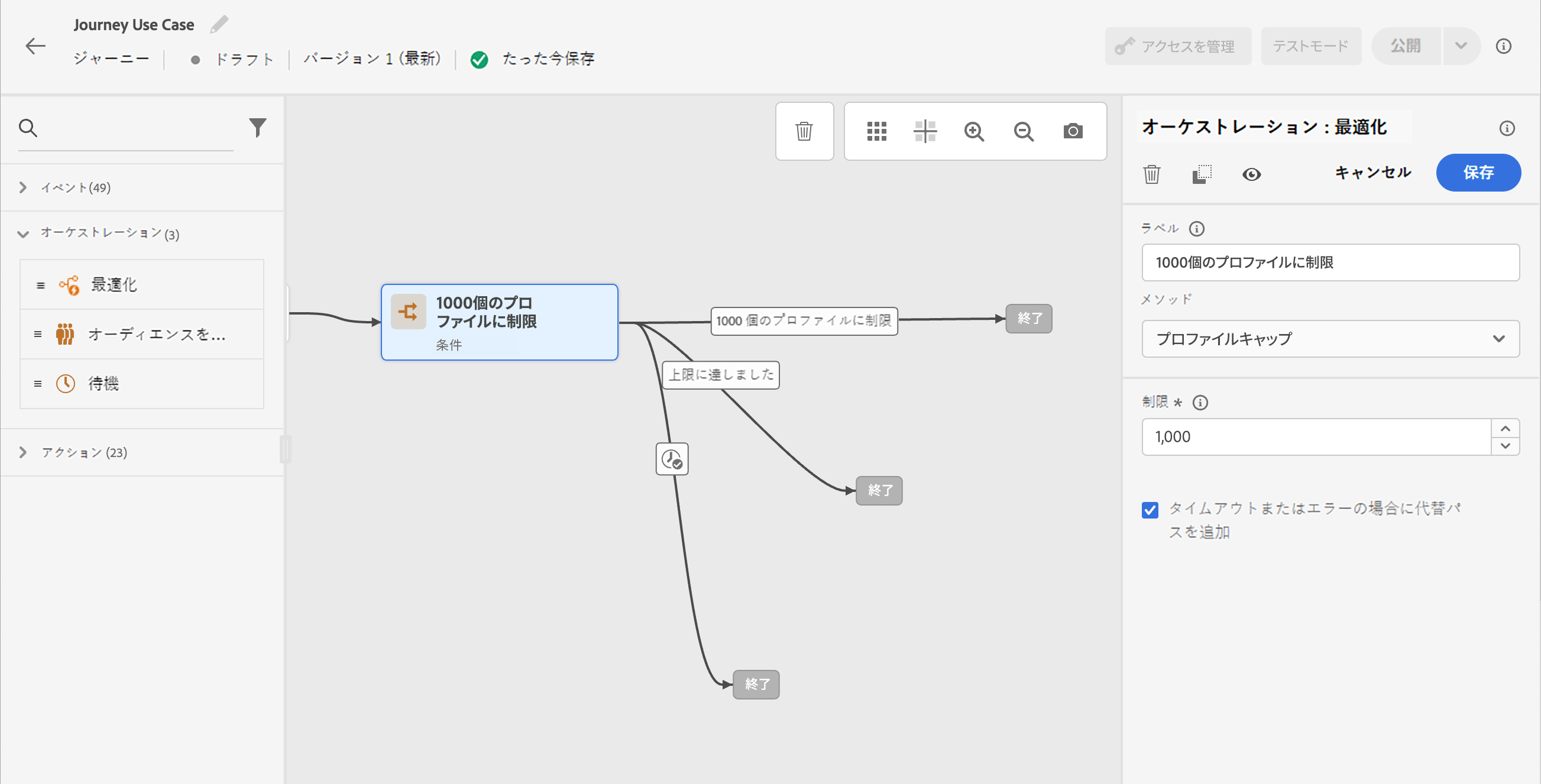Open the メソッド プロファイルキャップ dropdown
Image resolution: width=1541 pixels, height=784 pixels.
point(1330,338)
